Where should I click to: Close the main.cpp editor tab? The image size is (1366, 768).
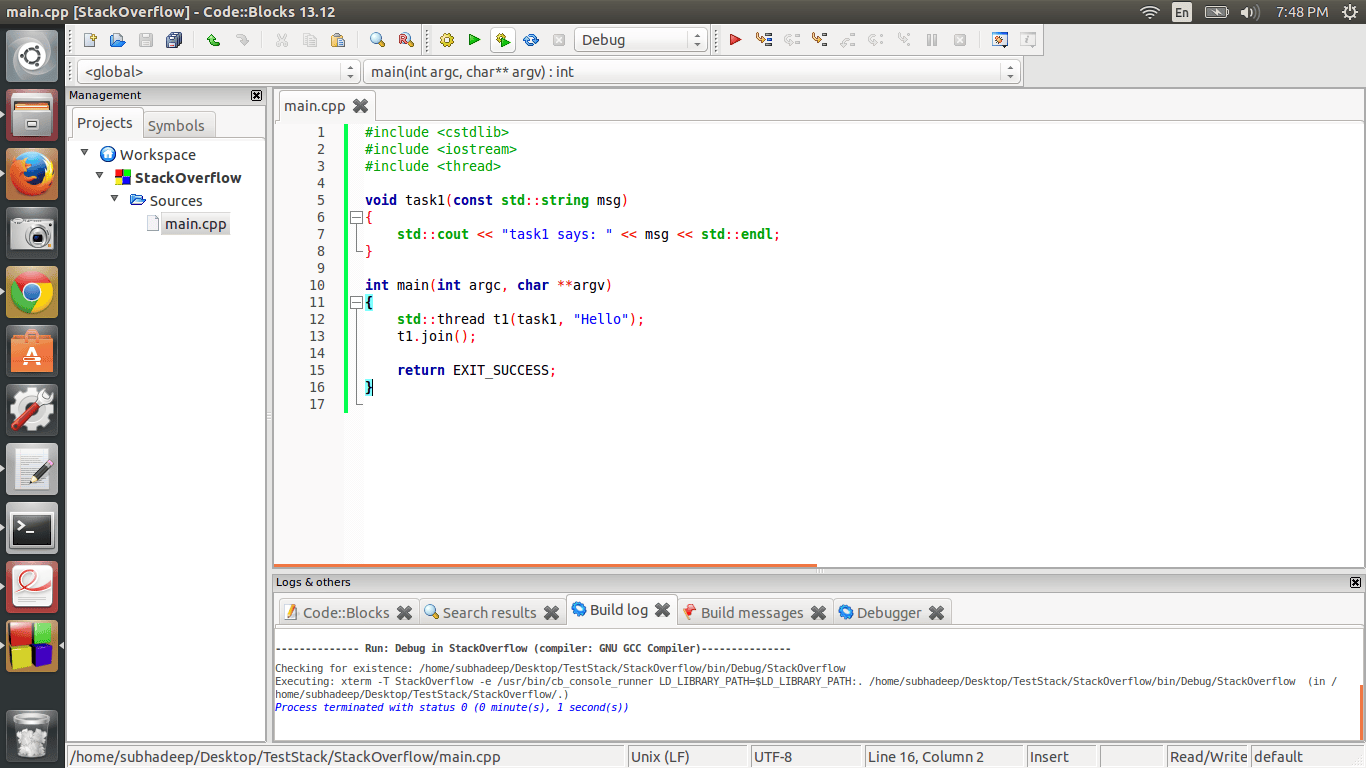coord(360,105)
